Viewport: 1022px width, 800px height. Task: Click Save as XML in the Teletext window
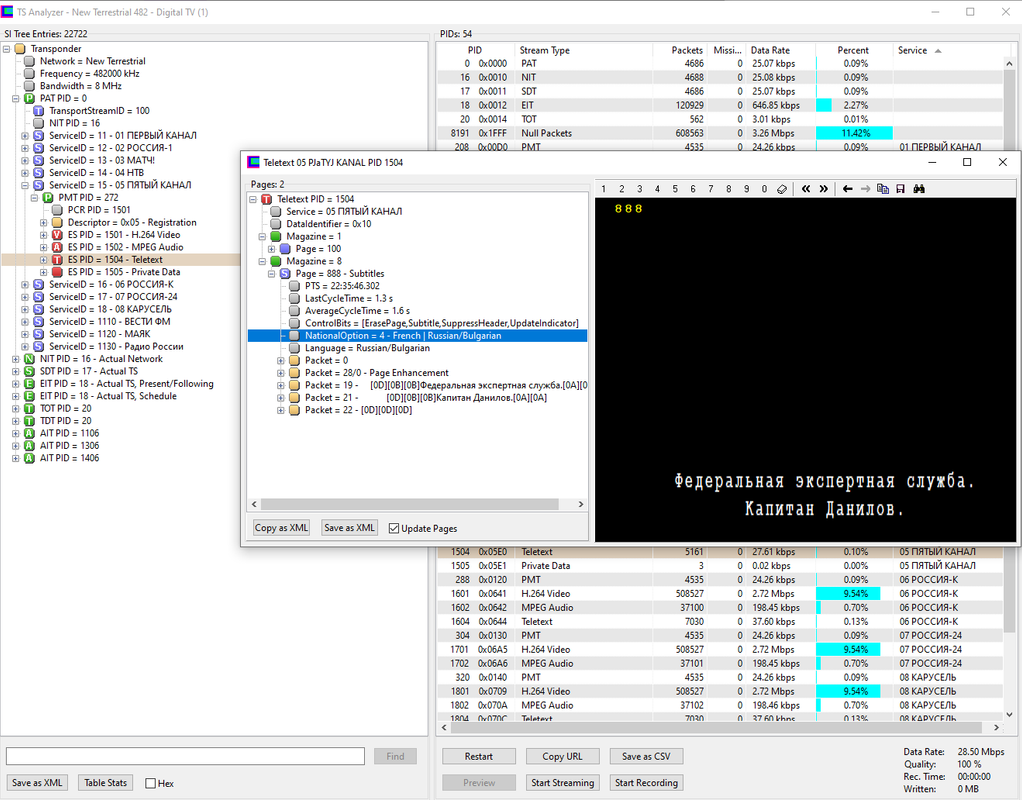[349, 527]
